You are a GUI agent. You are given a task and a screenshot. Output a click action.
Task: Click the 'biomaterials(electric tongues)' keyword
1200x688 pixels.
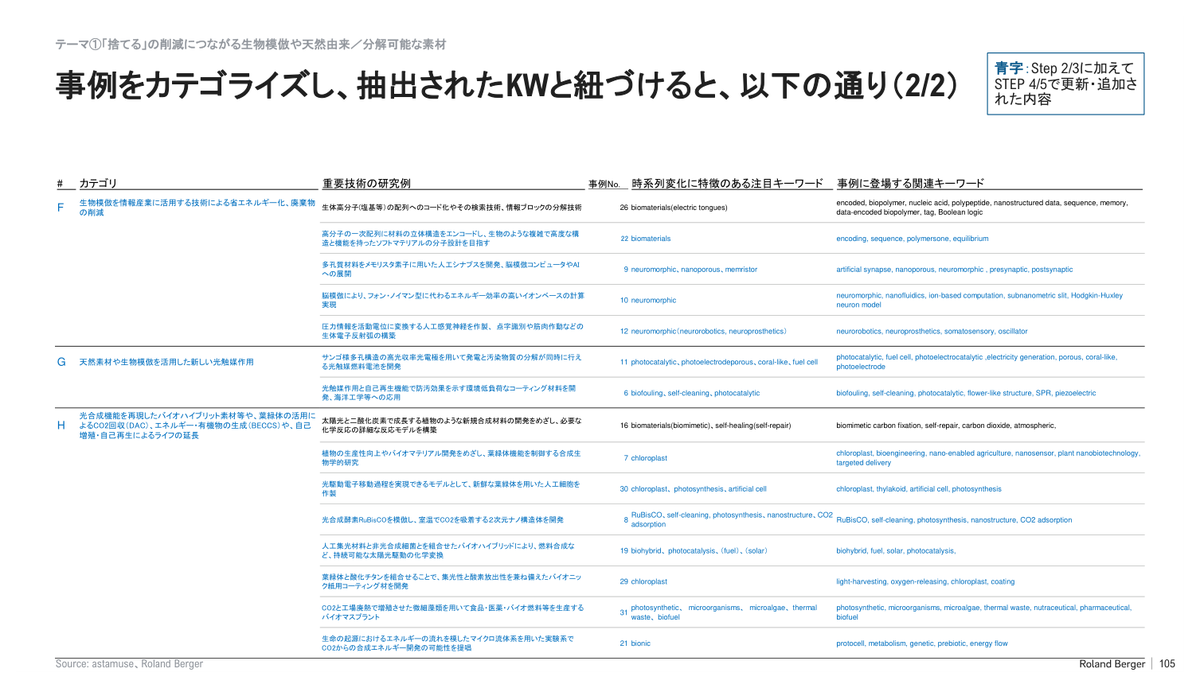tap(679, 207)
